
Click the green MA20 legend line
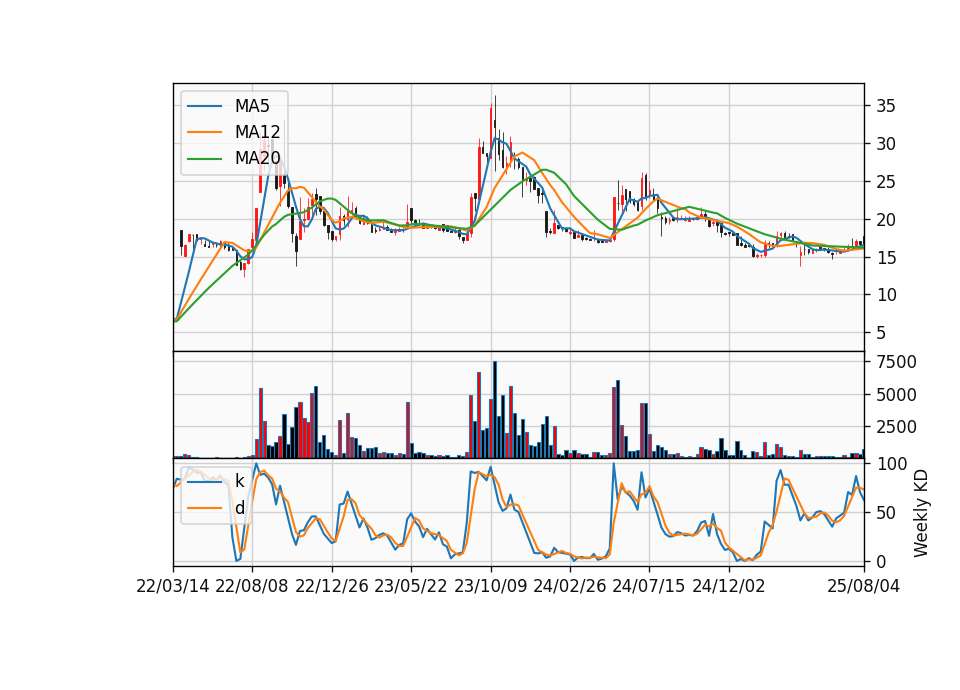[x=204, y=158]
